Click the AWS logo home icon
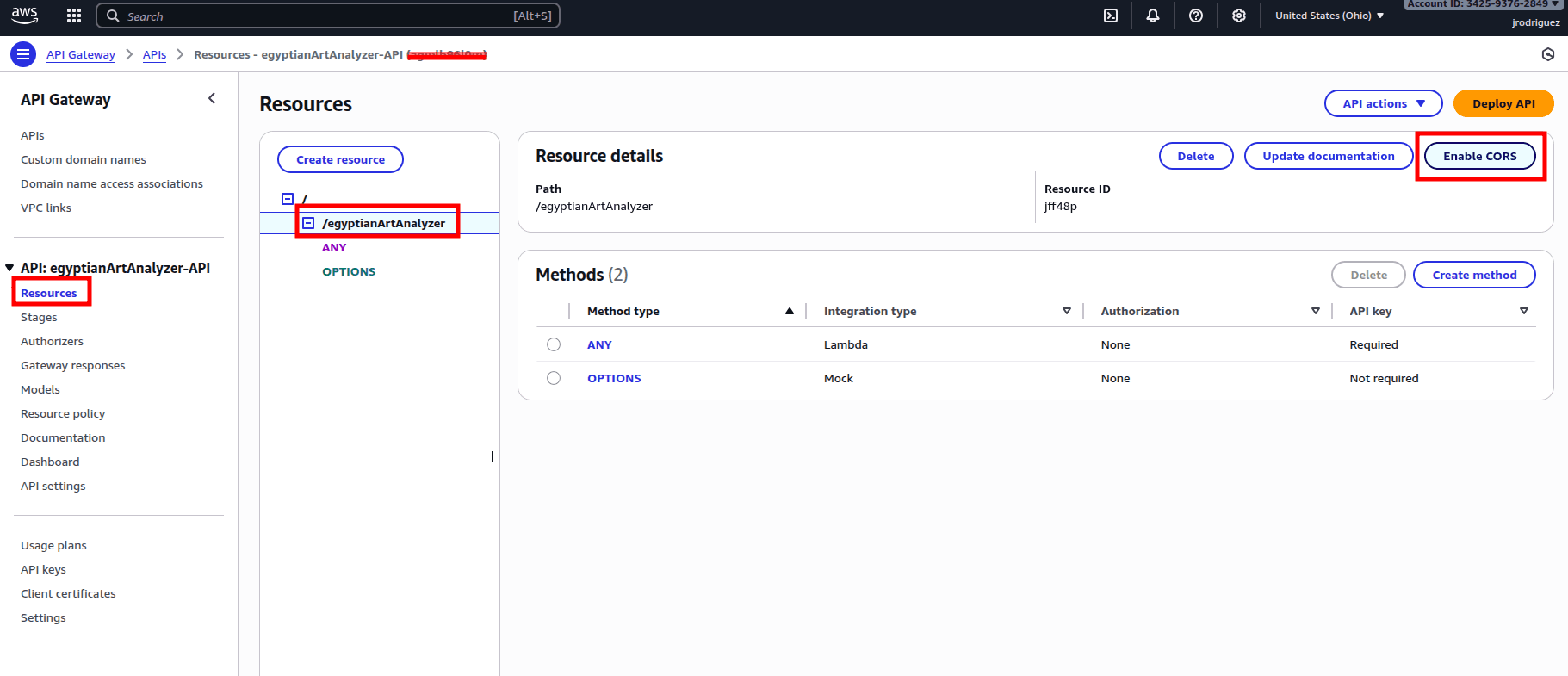Viewport: 1568px width, 676px height. (x=25, y=15)
